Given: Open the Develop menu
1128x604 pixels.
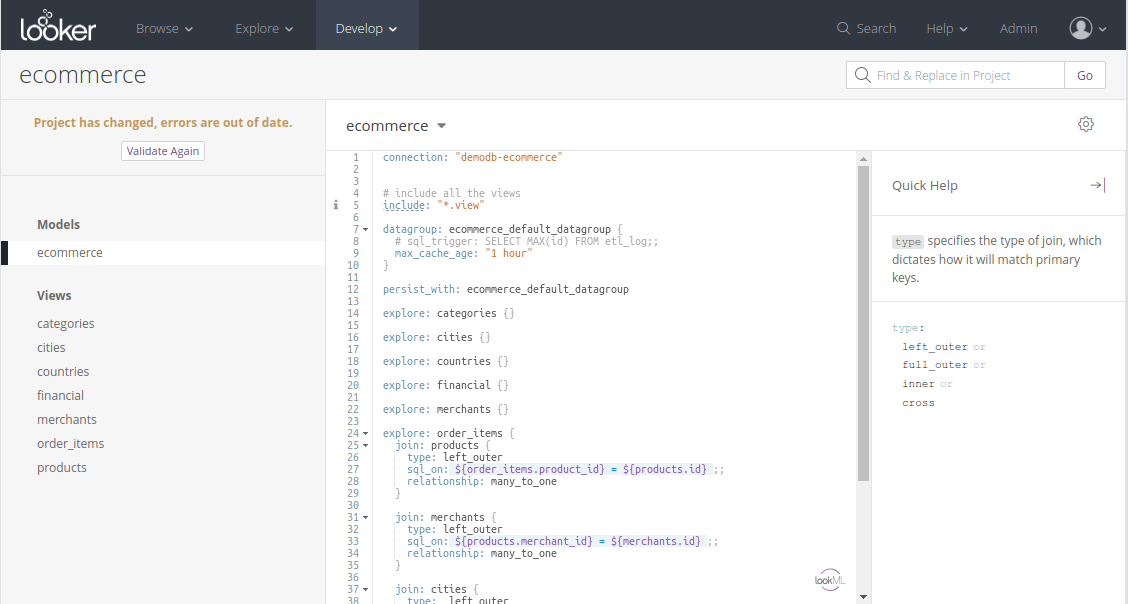Looking at the screenshot, I should 366,28.
